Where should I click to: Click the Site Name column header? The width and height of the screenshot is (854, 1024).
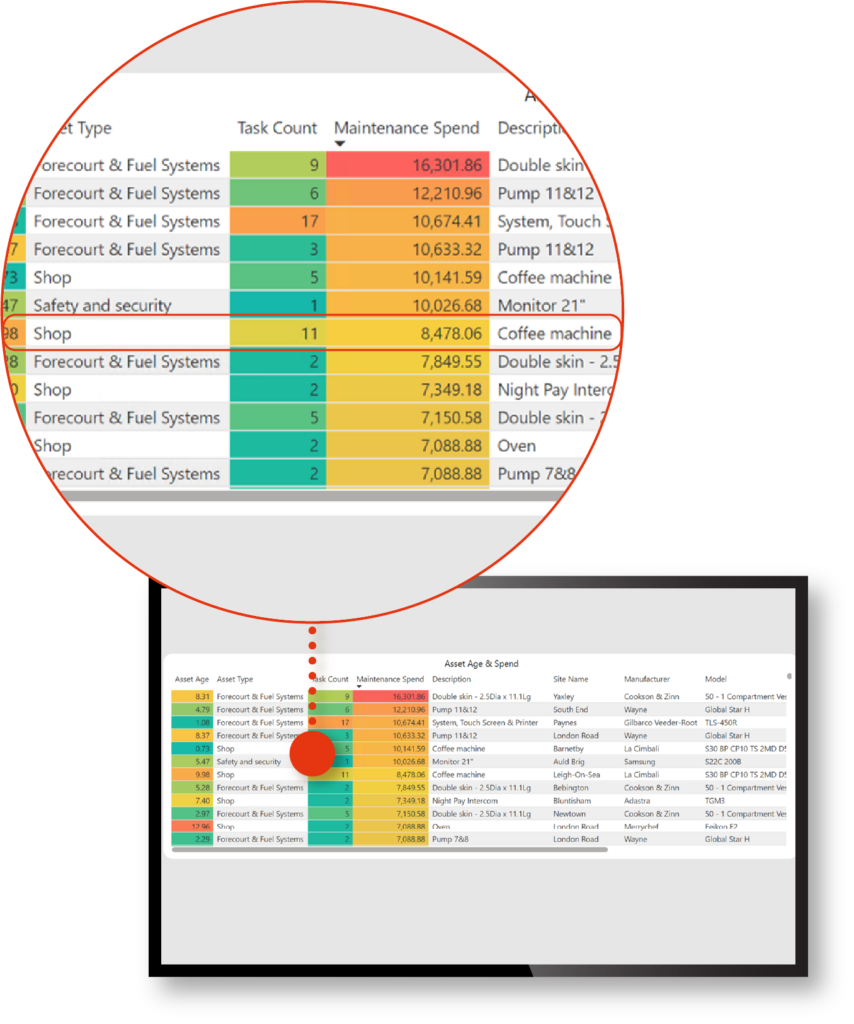(571, 679)
